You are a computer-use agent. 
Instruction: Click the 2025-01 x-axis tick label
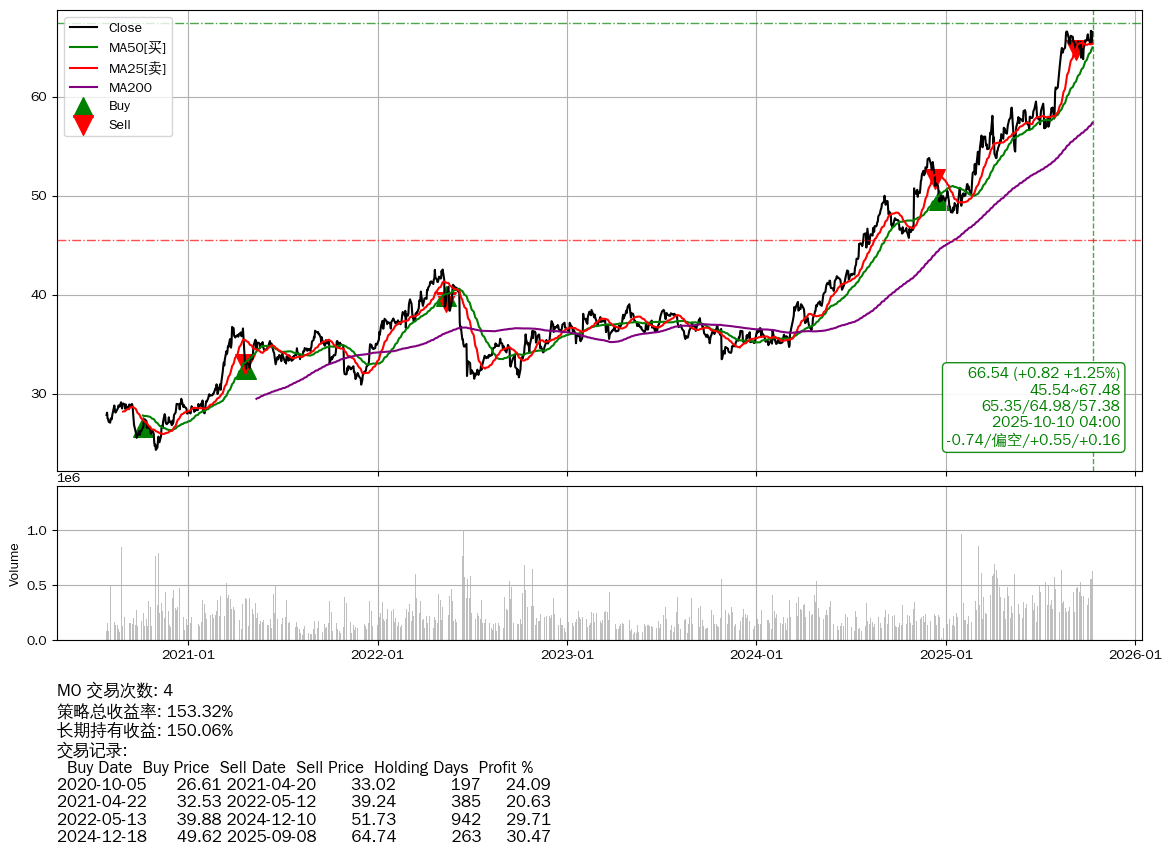(x=946, y=655)
